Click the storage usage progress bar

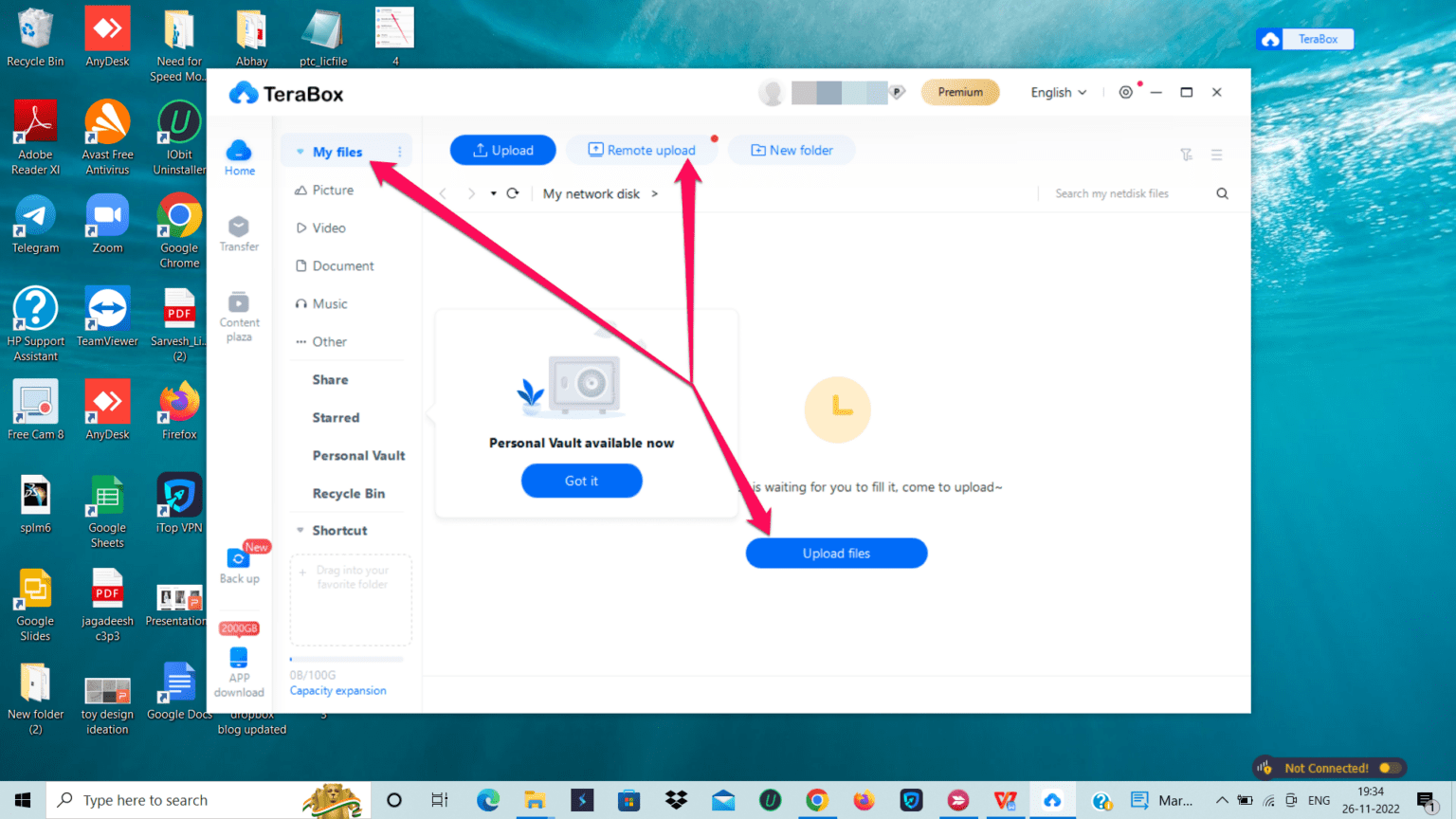[x=347, y=660]
